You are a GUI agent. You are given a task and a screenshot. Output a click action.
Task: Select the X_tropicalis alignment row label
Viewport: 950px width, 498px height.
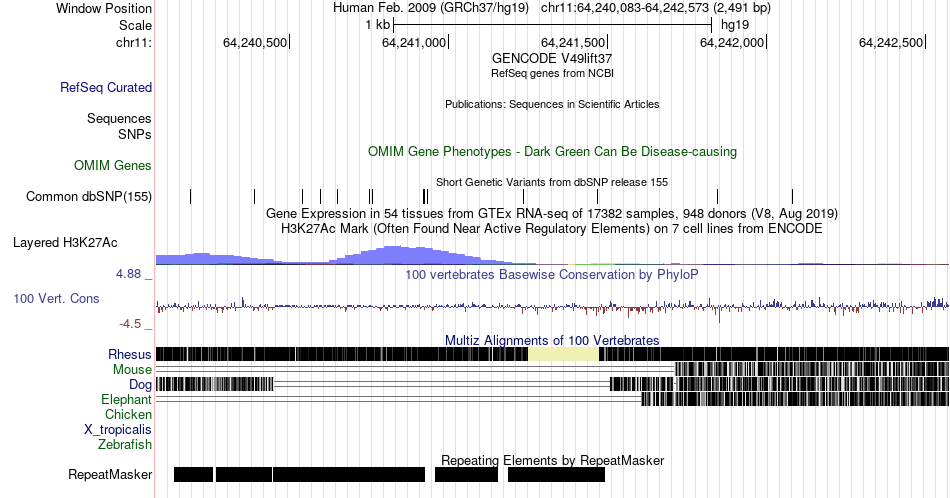[x=118, y=429]
